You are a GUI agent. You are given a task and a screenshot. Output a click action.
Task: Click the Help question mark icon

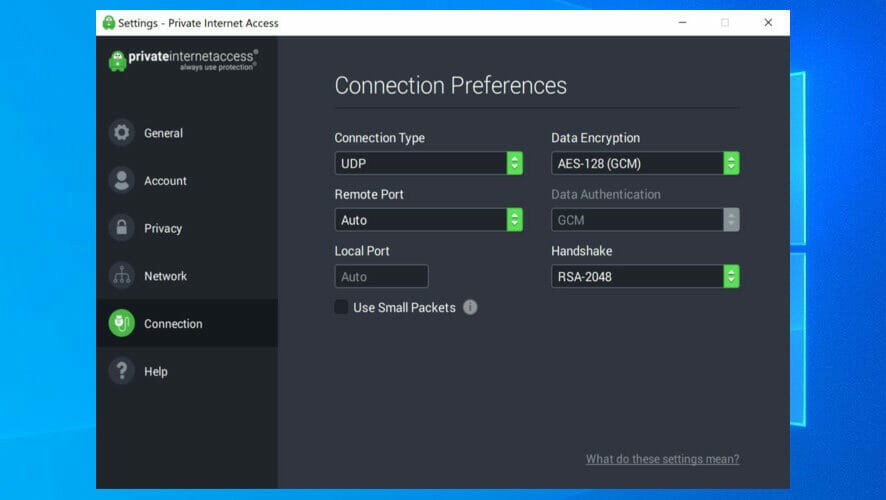pyautogui.click(x=122, y=371)
